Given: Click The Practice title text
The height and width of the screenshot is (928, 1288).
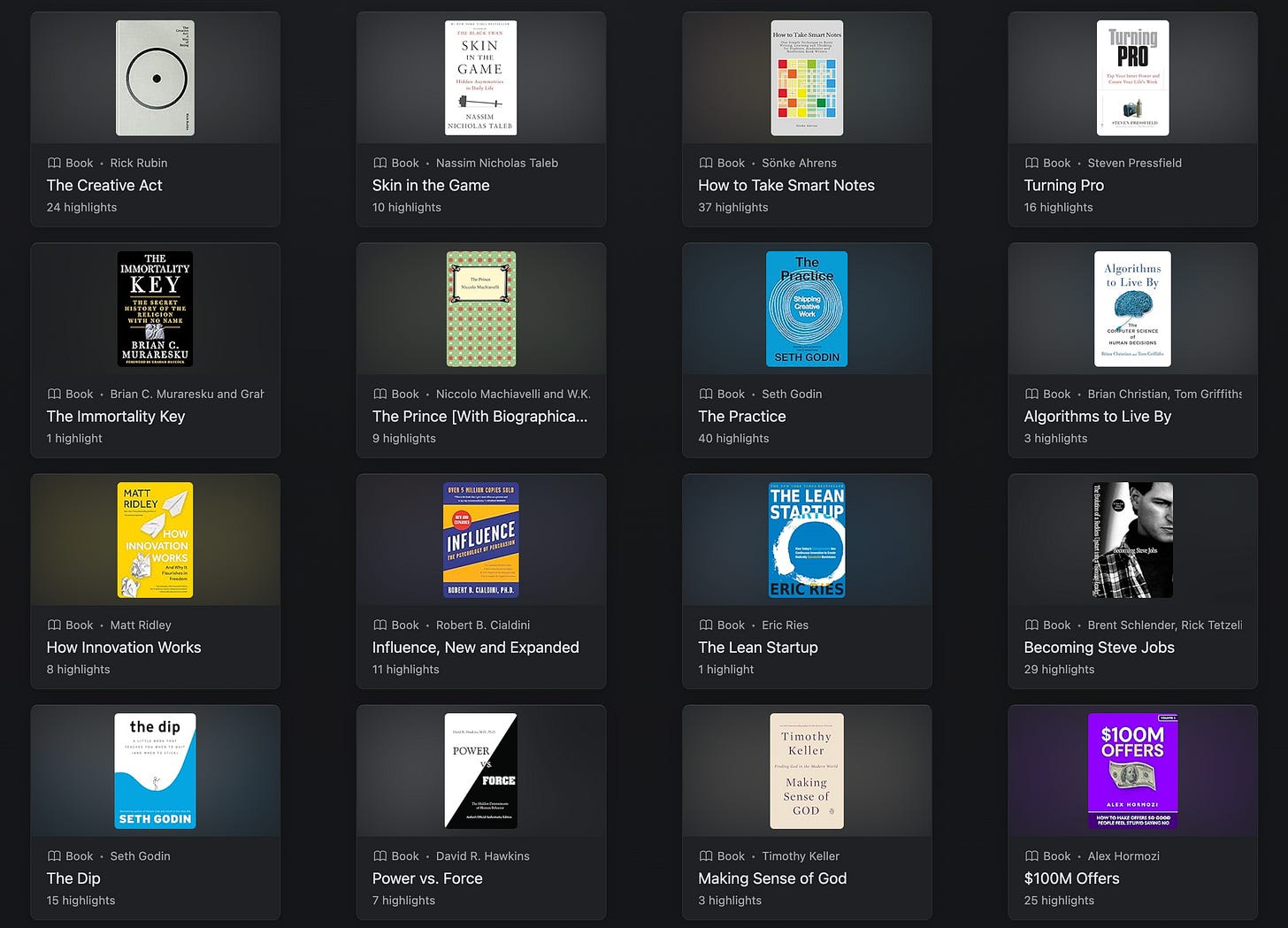Looking at the screenshot, I should pos(742,416).
